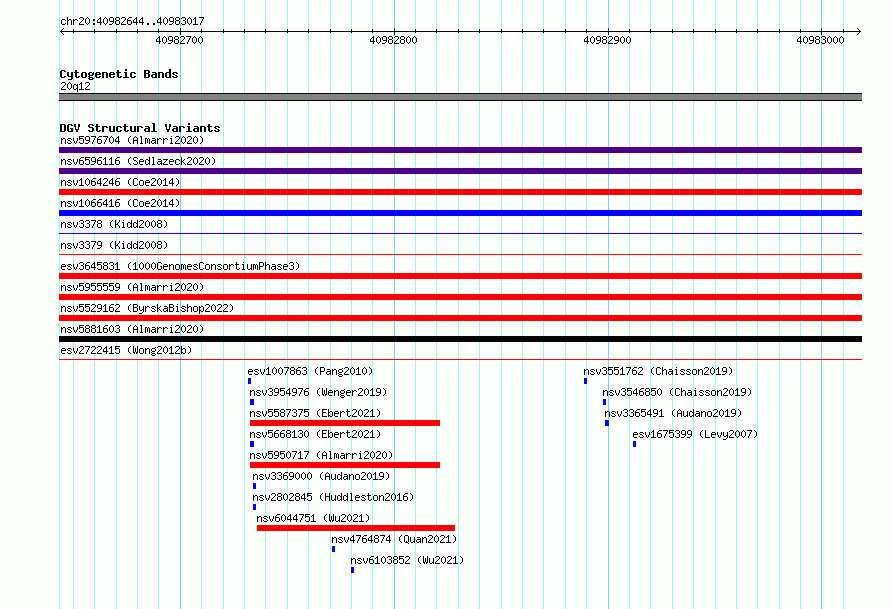
Task: Select the purple bar under nsv5976704
Action: point(460,150)
